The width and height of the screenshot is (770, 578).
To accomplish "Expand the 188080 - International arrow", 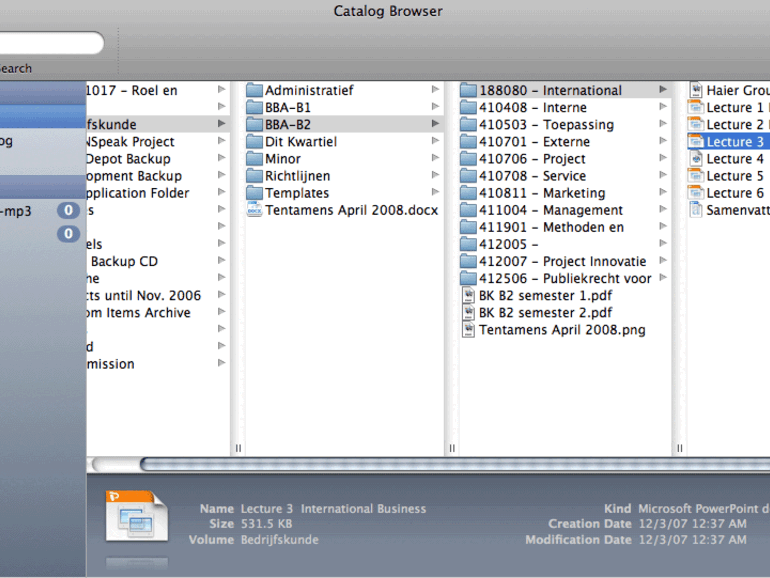I will 663,89.
